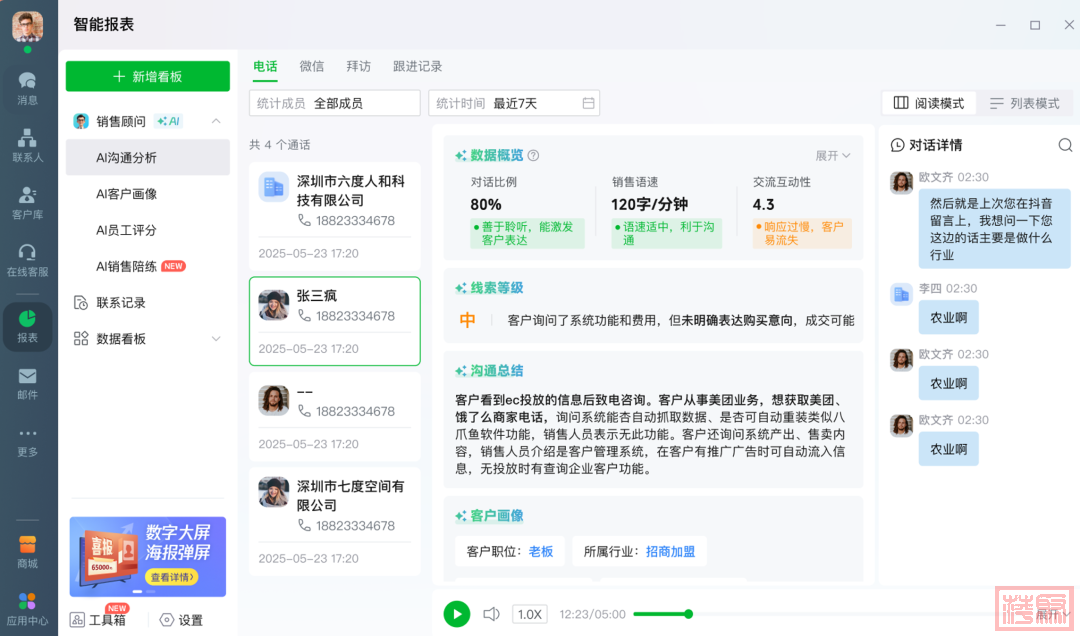Open the 统计成员 member dropdown
The image size is (1080, 636).
[335, 103]
